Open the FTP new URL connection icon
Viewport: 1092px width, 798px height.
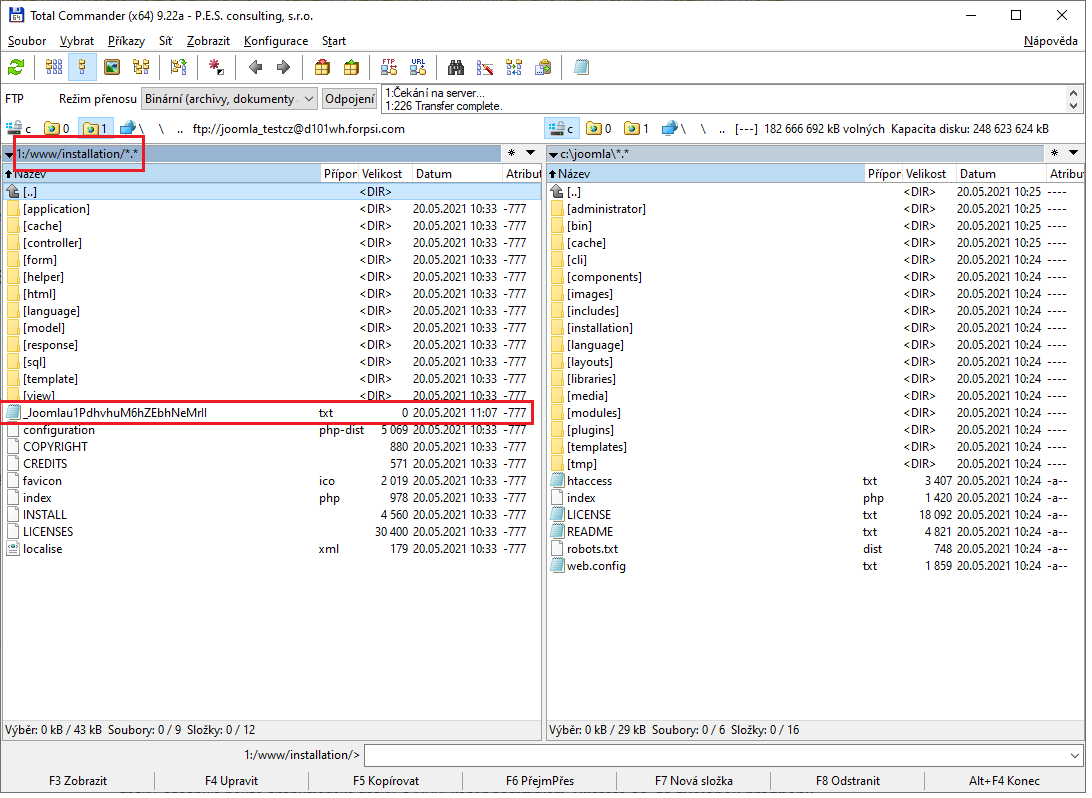[x=418, y=68]
